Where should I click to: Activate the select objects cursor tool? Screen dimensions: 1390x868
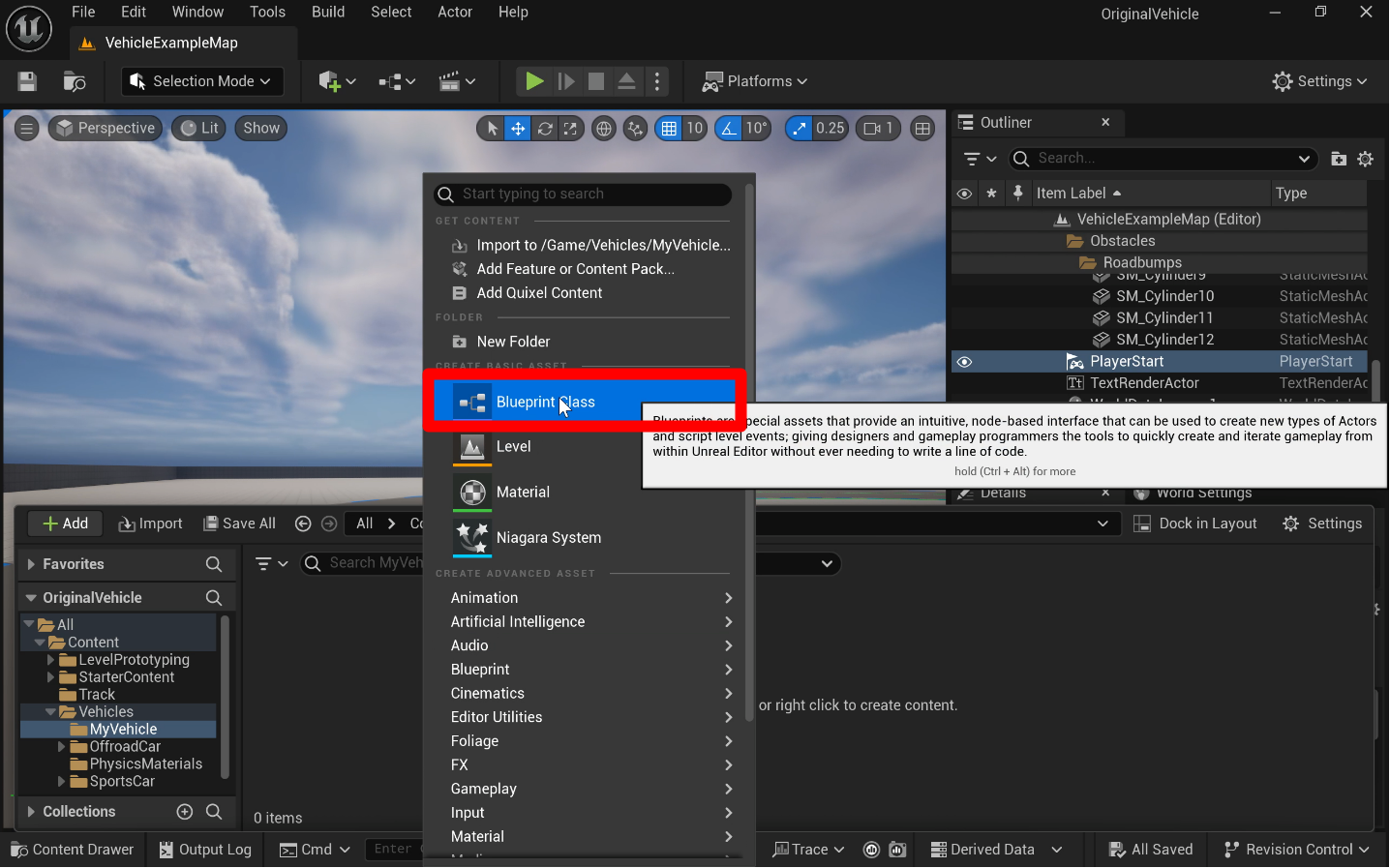pos(492,128)
